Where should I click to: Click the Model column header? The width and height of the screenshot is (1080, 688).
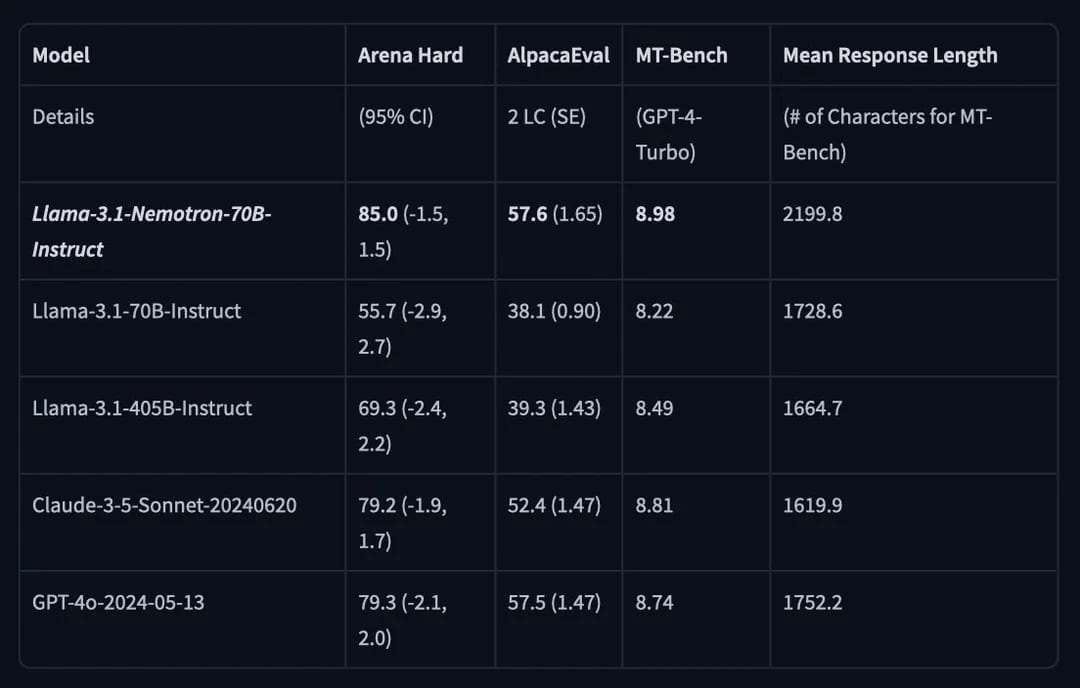click(61, 55)
